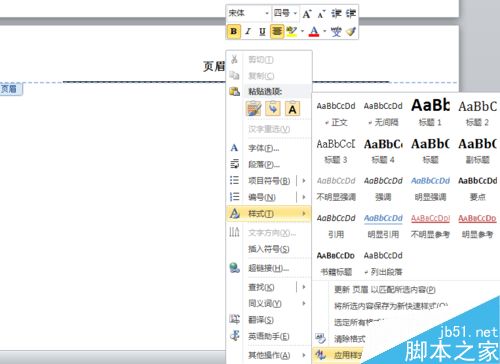Open 其他操作(A) submenu
This screenshot has height=364, width=500.
click(269, 355)
